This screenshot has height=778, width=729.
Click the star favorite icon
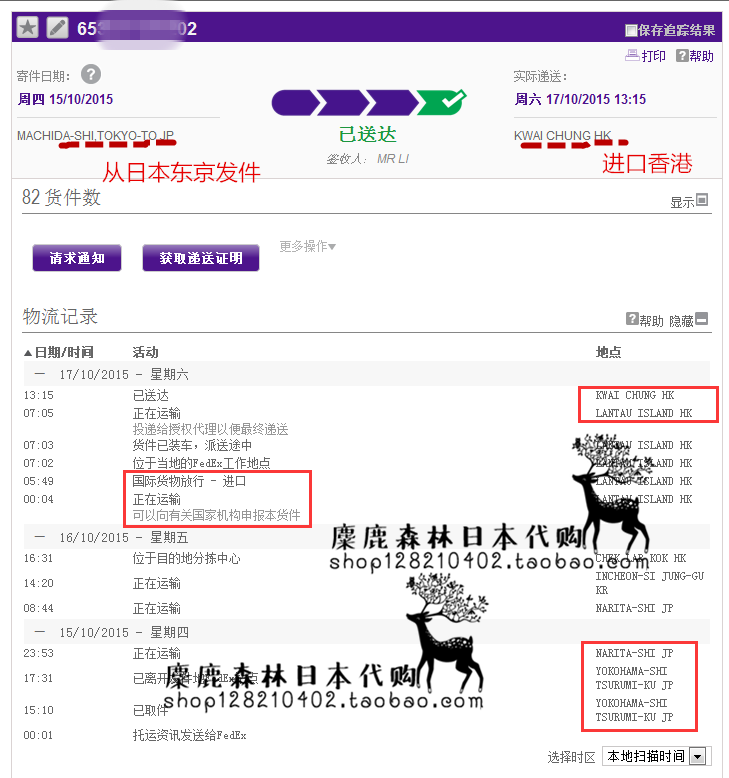coord(28,28)
